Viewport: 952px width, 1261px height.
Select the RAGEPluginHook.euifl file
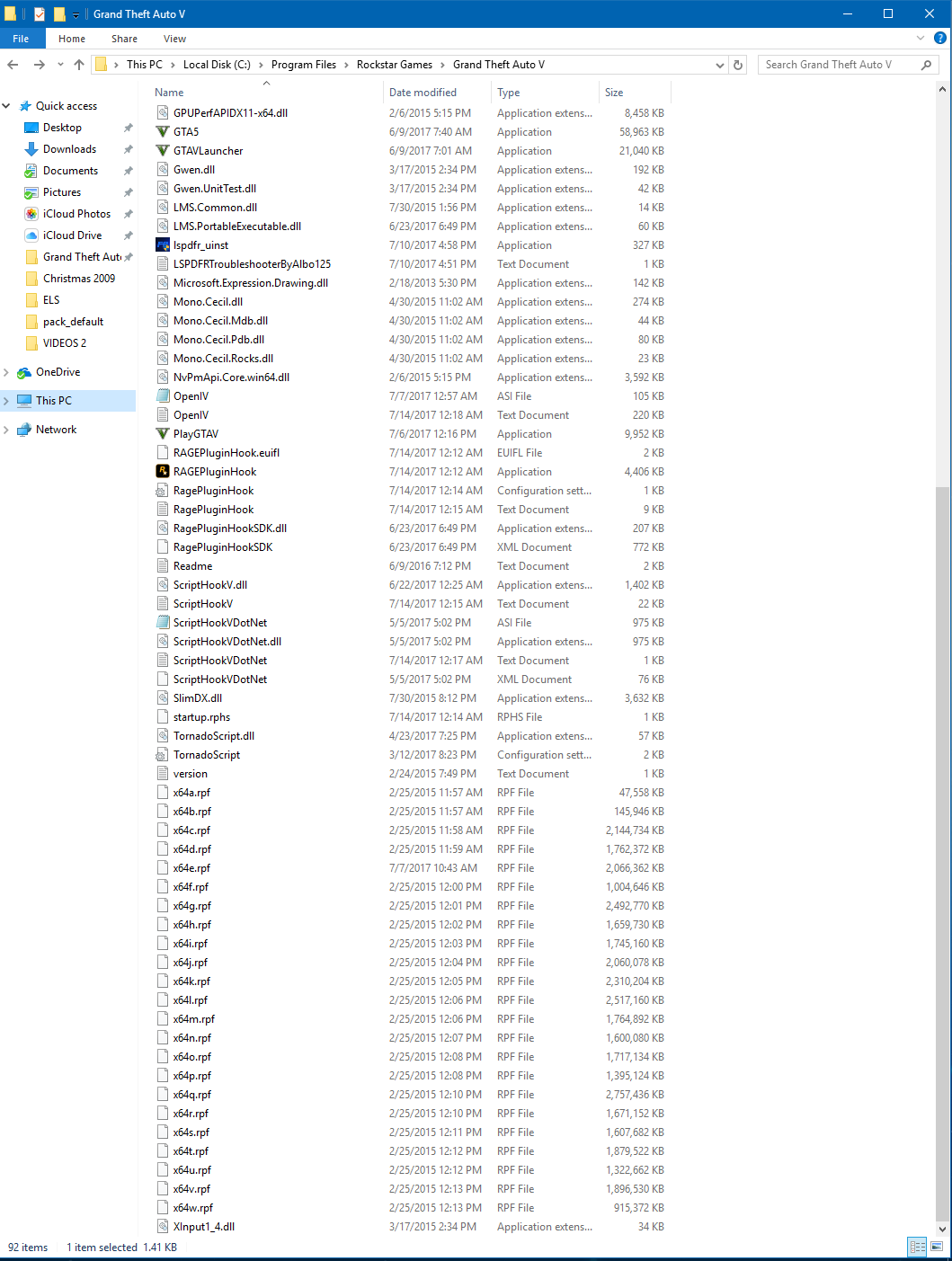click(x=227, y=453)
